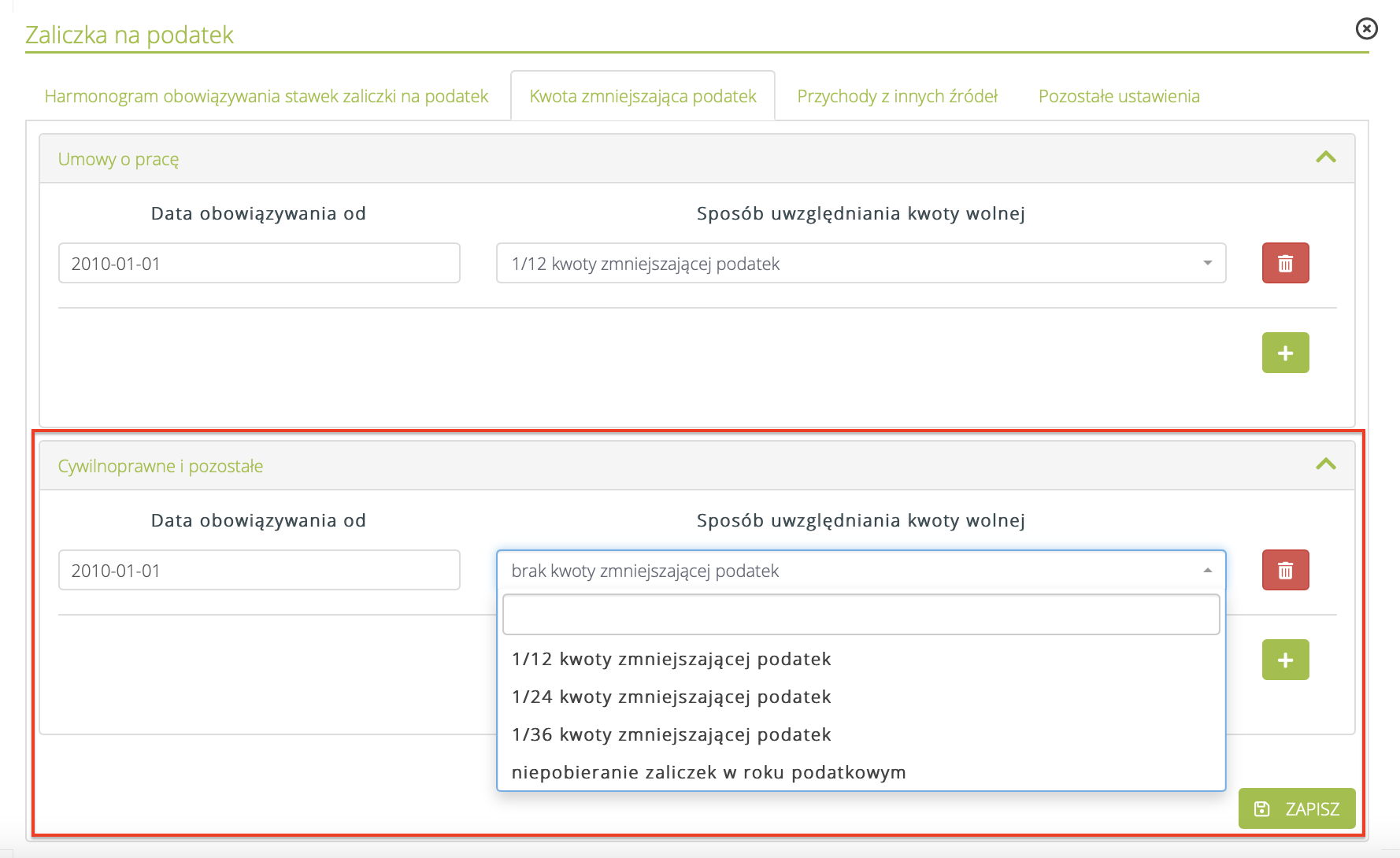Click the Cywilnoprawne date field
Viewport: 1400px width, 858px height.
(258, 570)
